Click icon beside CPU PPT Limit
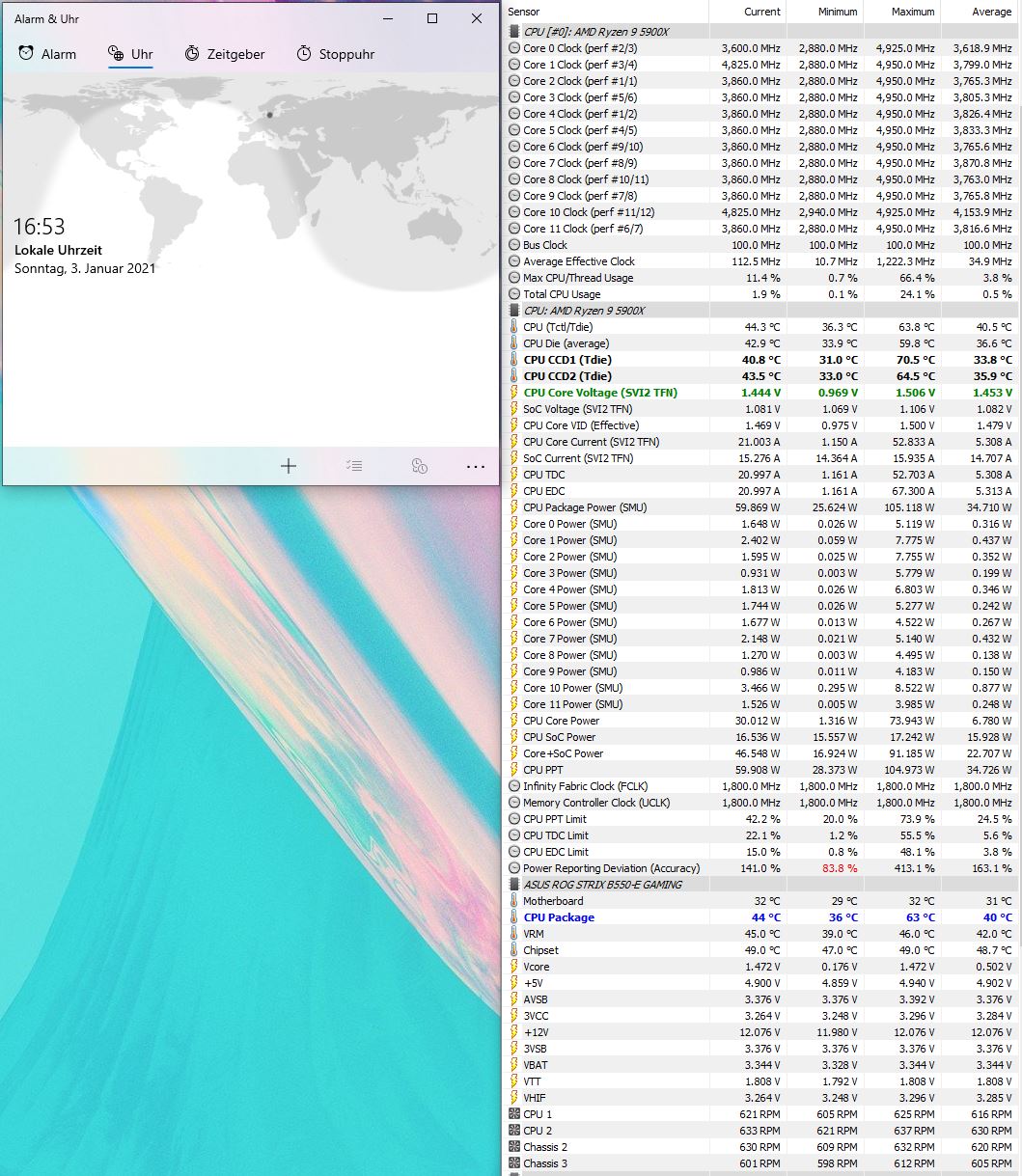The image size is (1022, 1176). tap(514, 819)
